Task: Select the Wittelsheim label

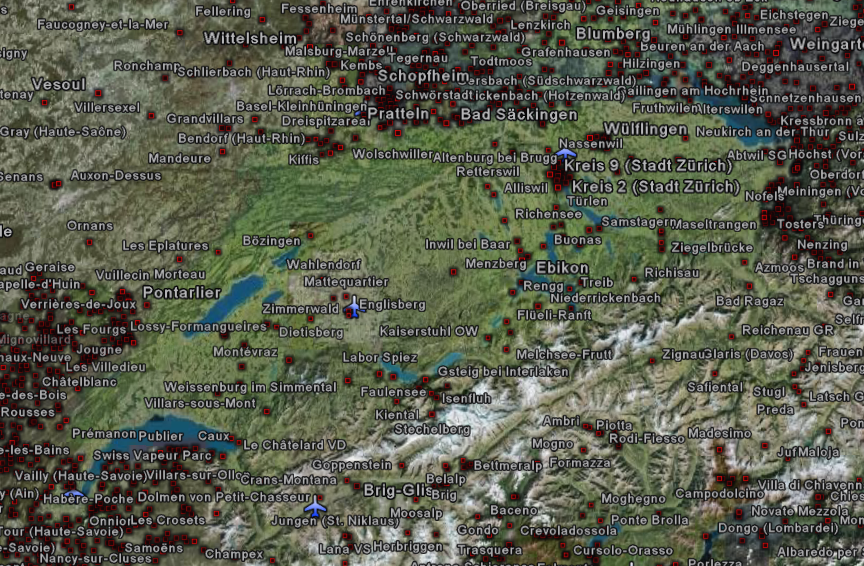Action: tap(250, 38)
